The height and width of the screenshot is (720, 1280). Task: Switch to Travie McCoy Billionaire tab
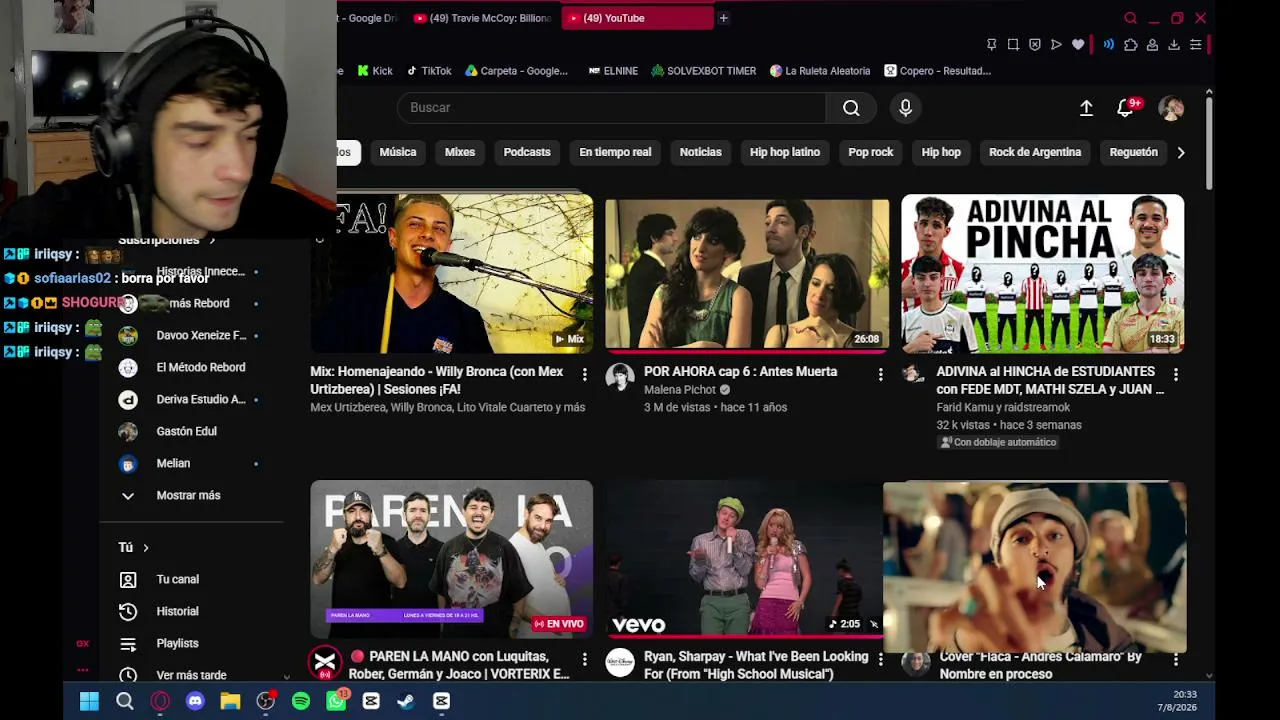(x=483, y=18)
